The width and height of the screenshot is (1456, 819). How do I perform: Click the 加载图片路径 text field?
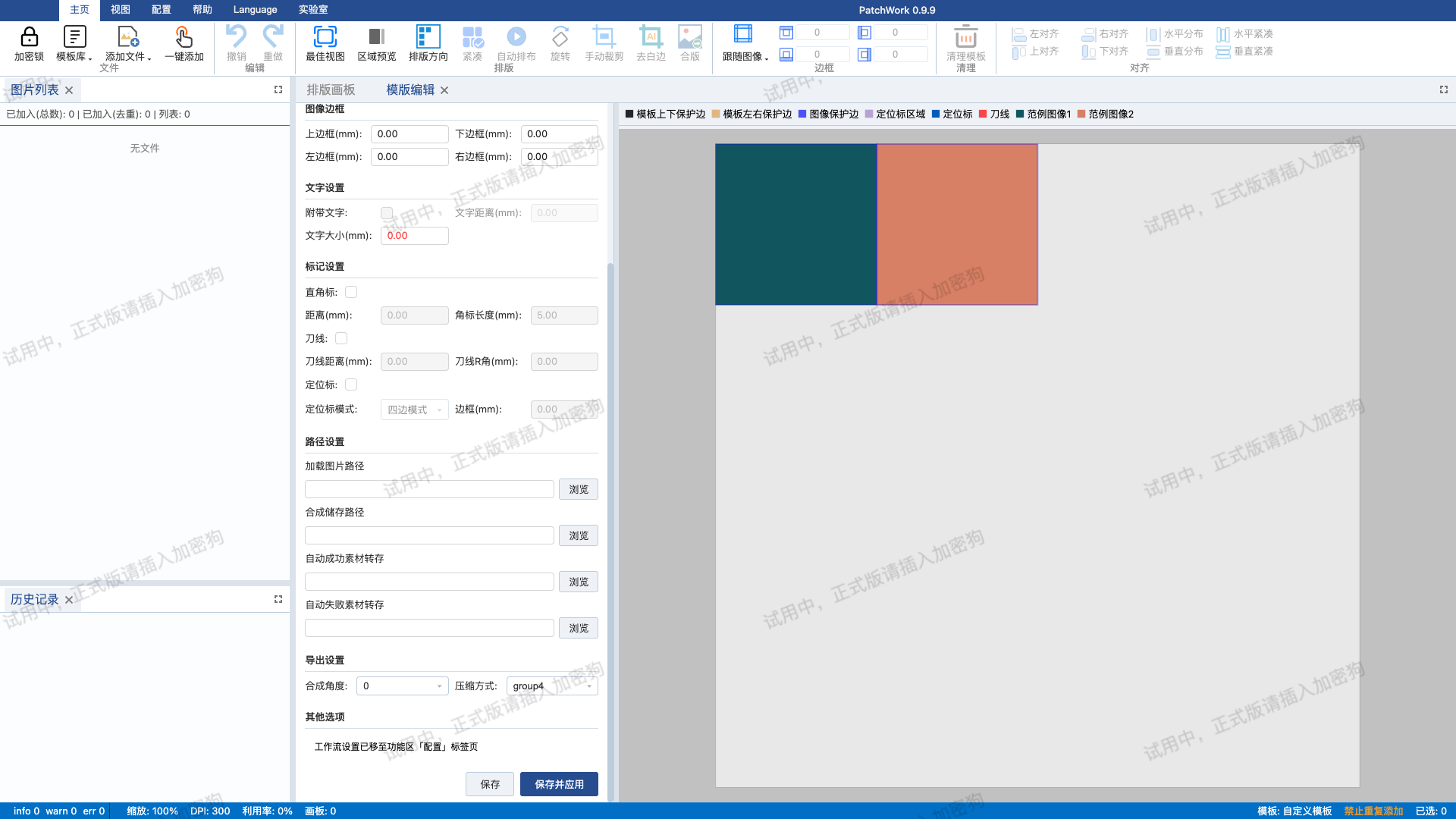click(x=429, y=490)
